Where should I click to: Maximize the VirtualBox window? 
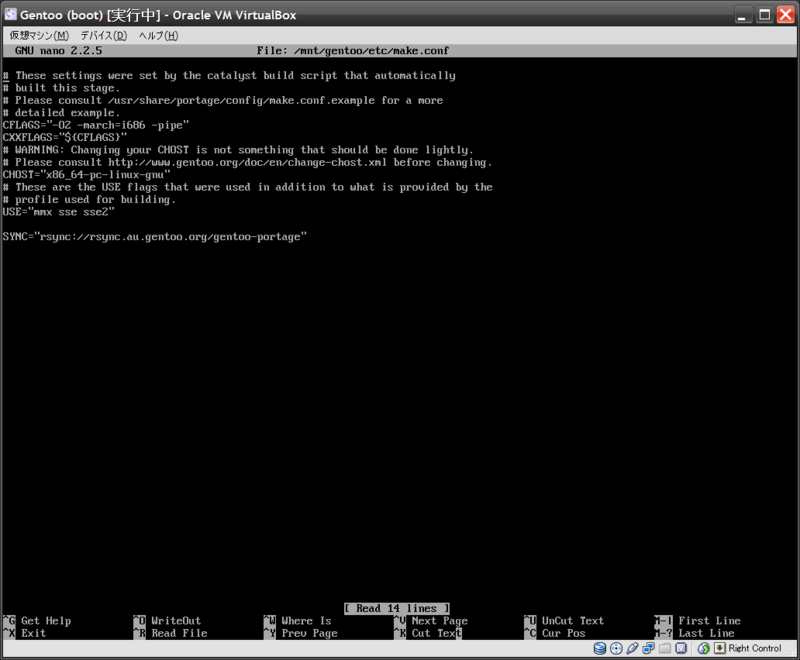pyautogui.click(x=764, y=15)
